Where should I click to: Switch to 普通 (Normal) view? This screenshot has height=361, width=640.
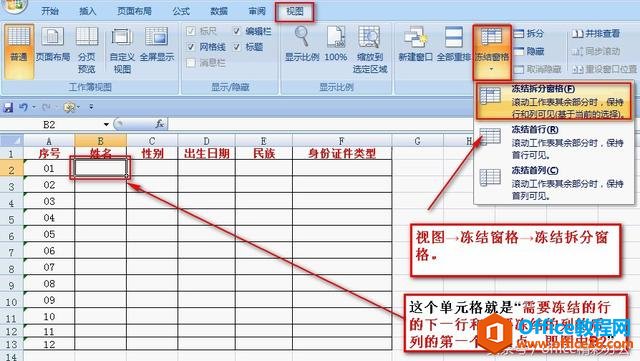19,50
